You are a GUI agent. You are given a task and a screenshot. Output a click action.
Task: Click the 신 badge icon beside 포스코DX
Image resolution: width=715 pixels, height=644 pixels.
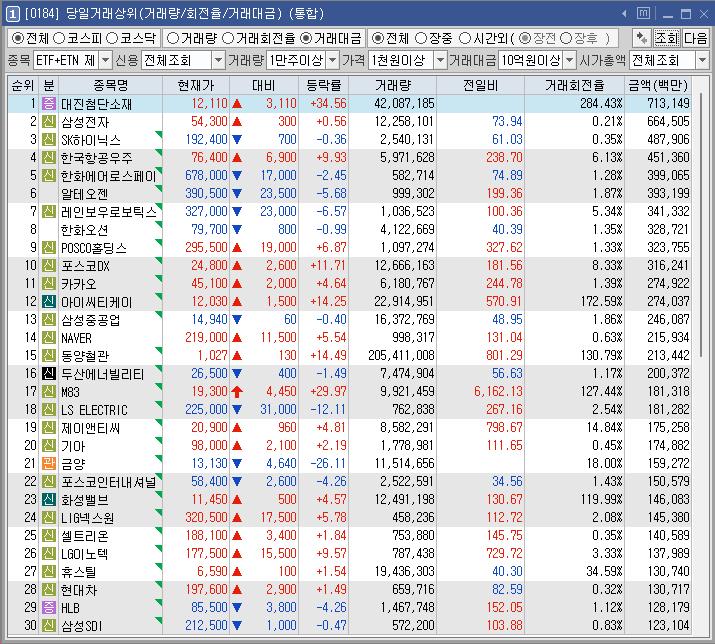pos(49,265)
